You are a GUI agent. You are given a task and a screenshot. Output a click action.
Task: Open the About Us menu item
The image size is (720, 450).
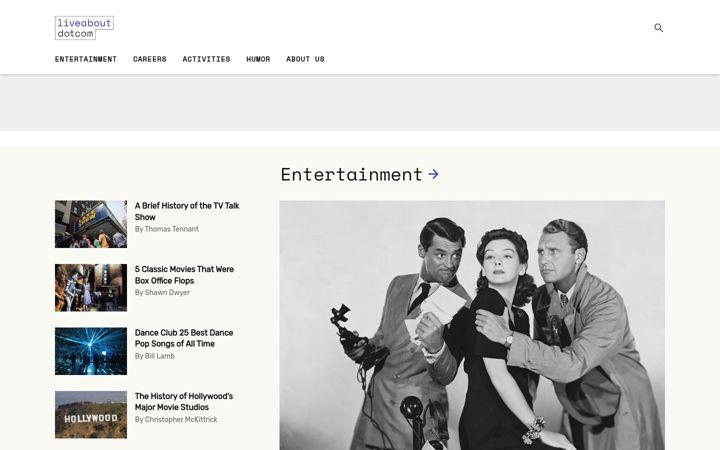click(305, 59)
